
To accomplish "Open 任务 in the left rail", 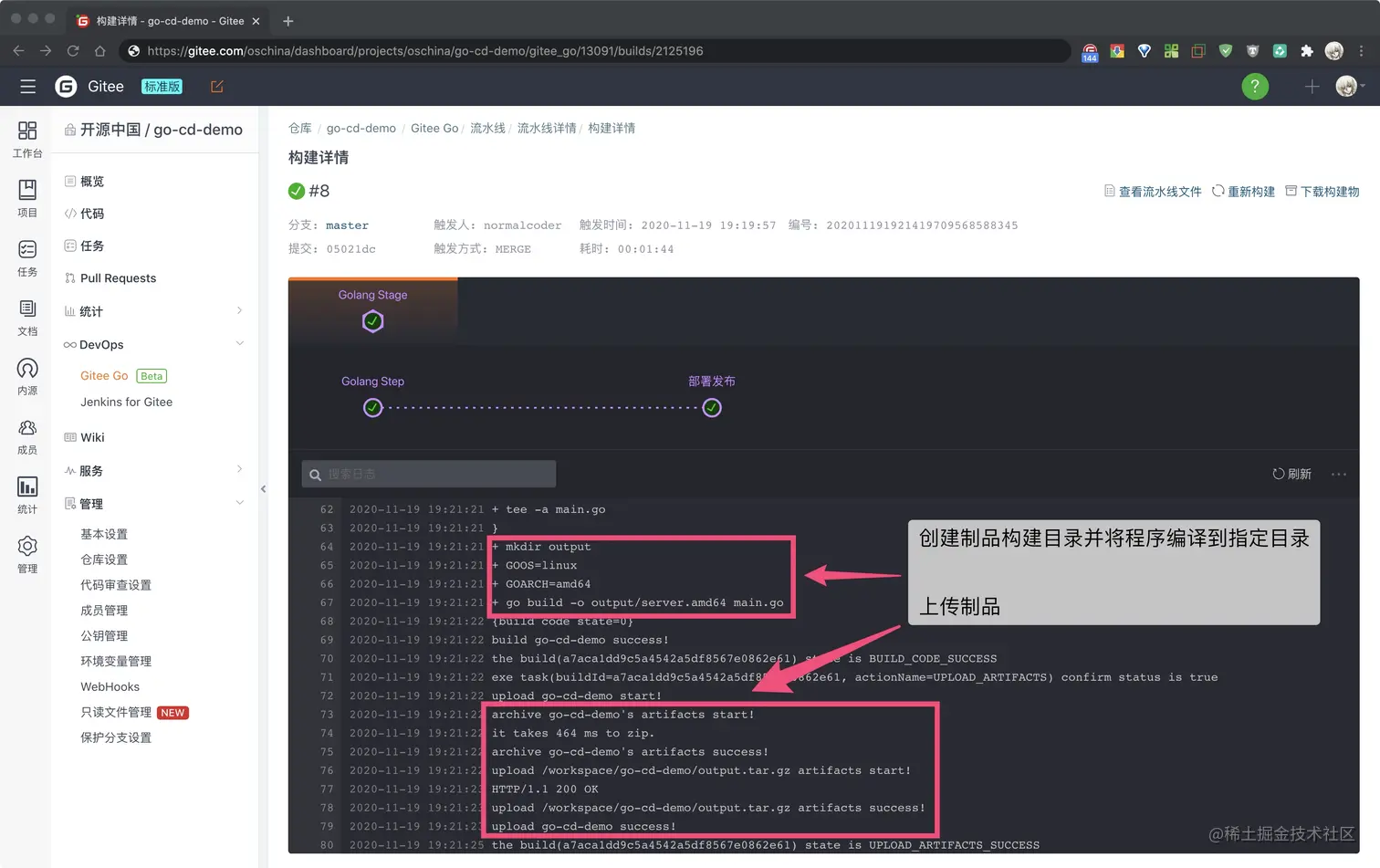I will [x=27, y=257].
